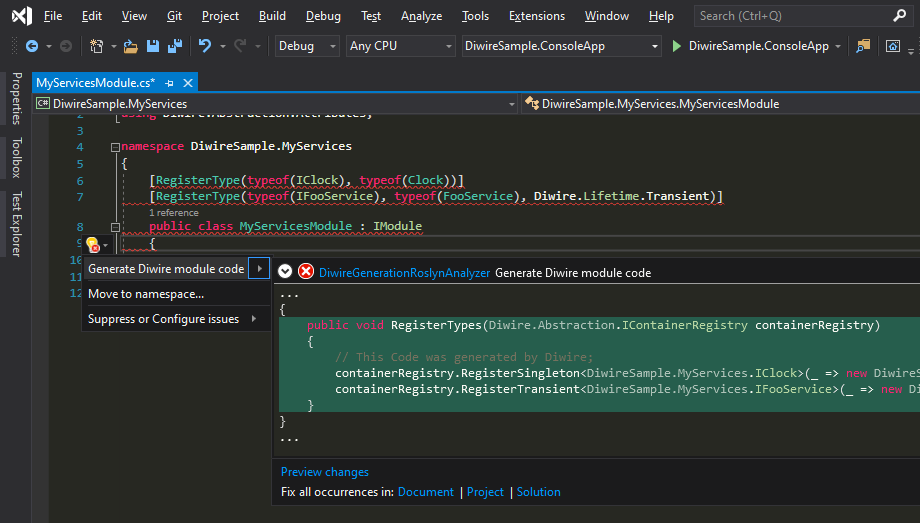This screenshot has width=920, height=523.
Task: Open the Toolbox side panel tab
Action: click(x=16, y=158)
